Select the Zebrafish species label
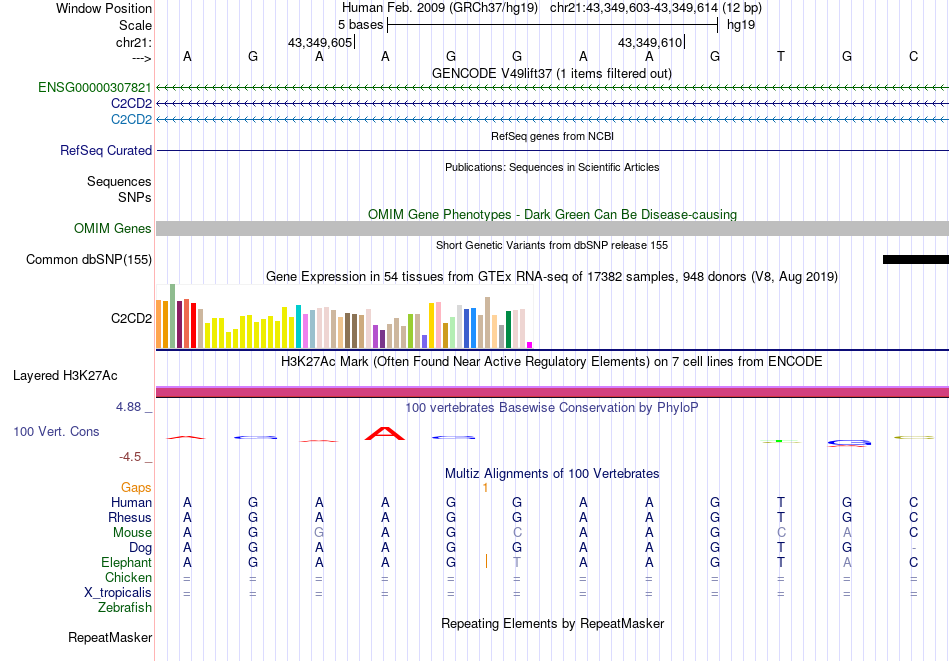This screenshot has width=950, height=661. [x=125, y=608]
